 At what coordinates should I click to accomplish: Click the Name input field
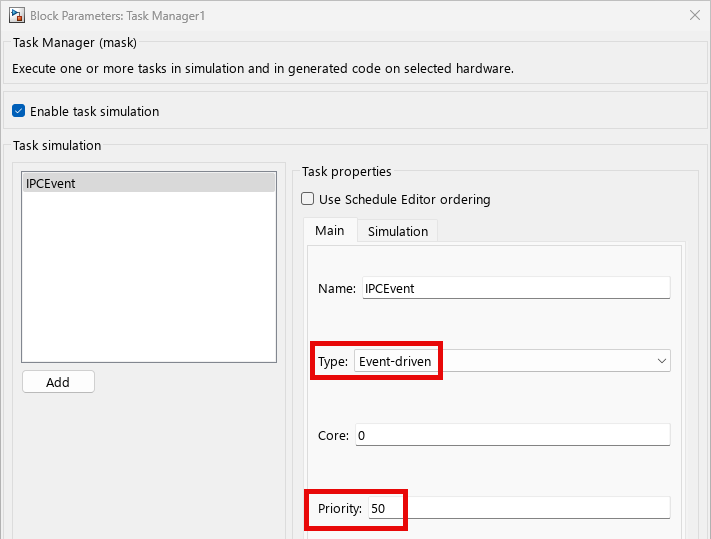coord(516,288)
